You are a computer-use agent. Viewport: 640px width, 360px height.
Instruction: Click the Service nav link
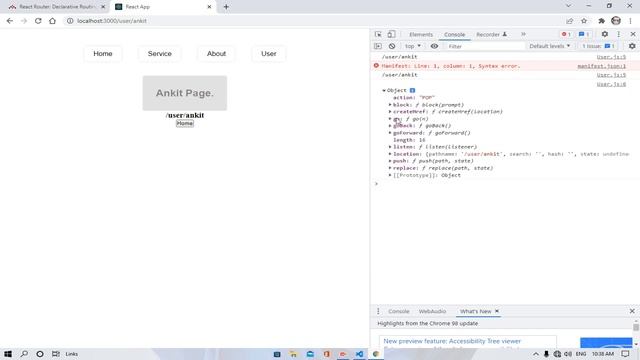(x=160, y=53)
